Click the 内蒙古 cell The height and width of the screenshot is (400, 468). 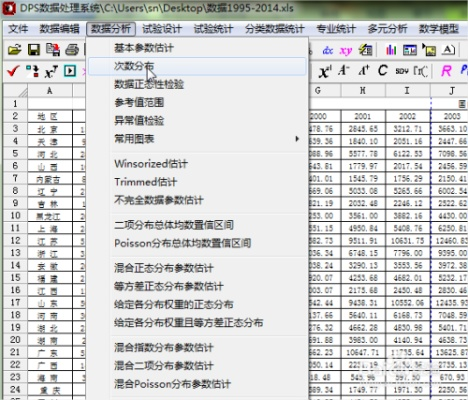click(50, 179)
